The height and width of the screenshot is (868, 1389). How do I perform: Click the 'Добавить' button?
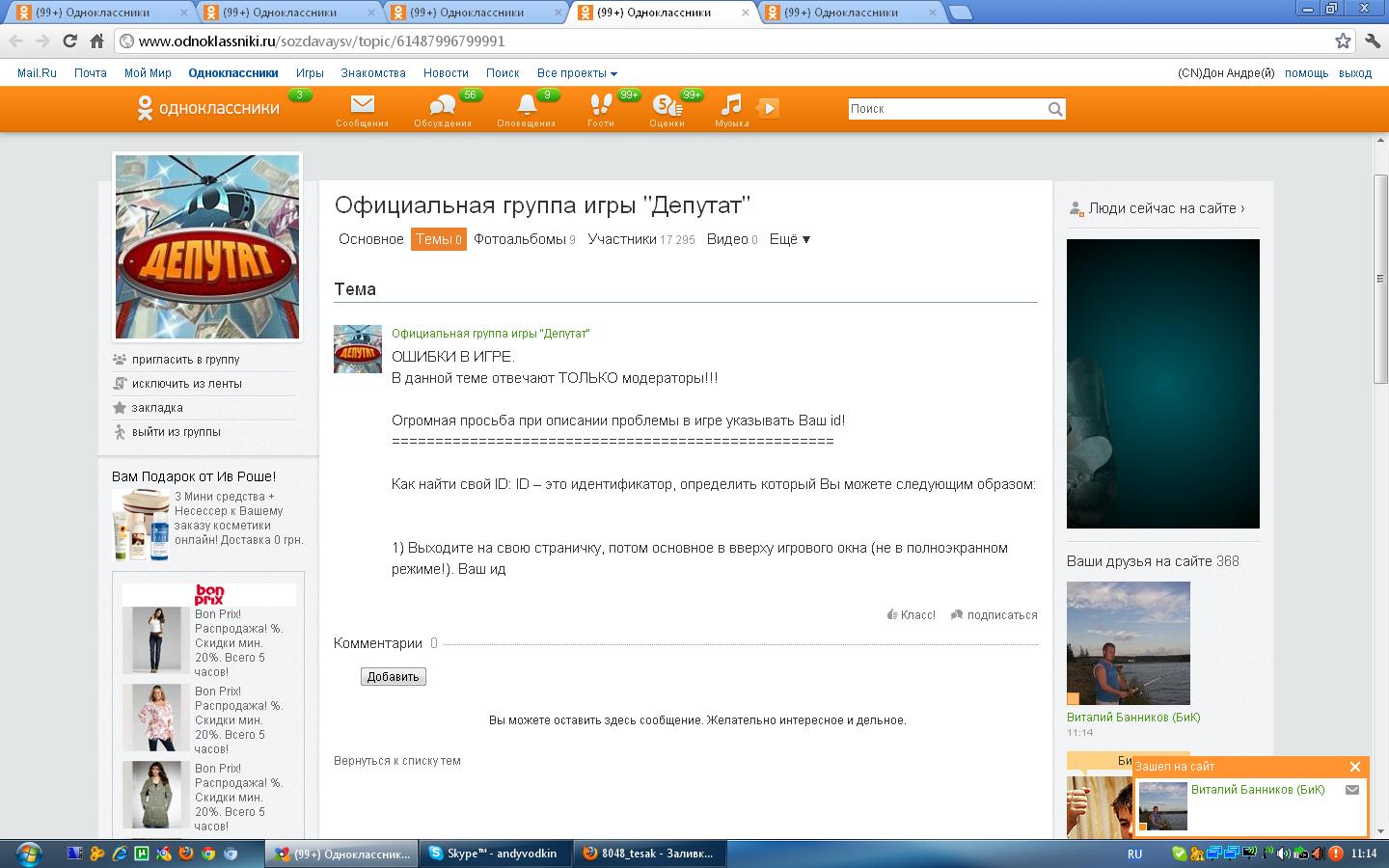[394, 677]
